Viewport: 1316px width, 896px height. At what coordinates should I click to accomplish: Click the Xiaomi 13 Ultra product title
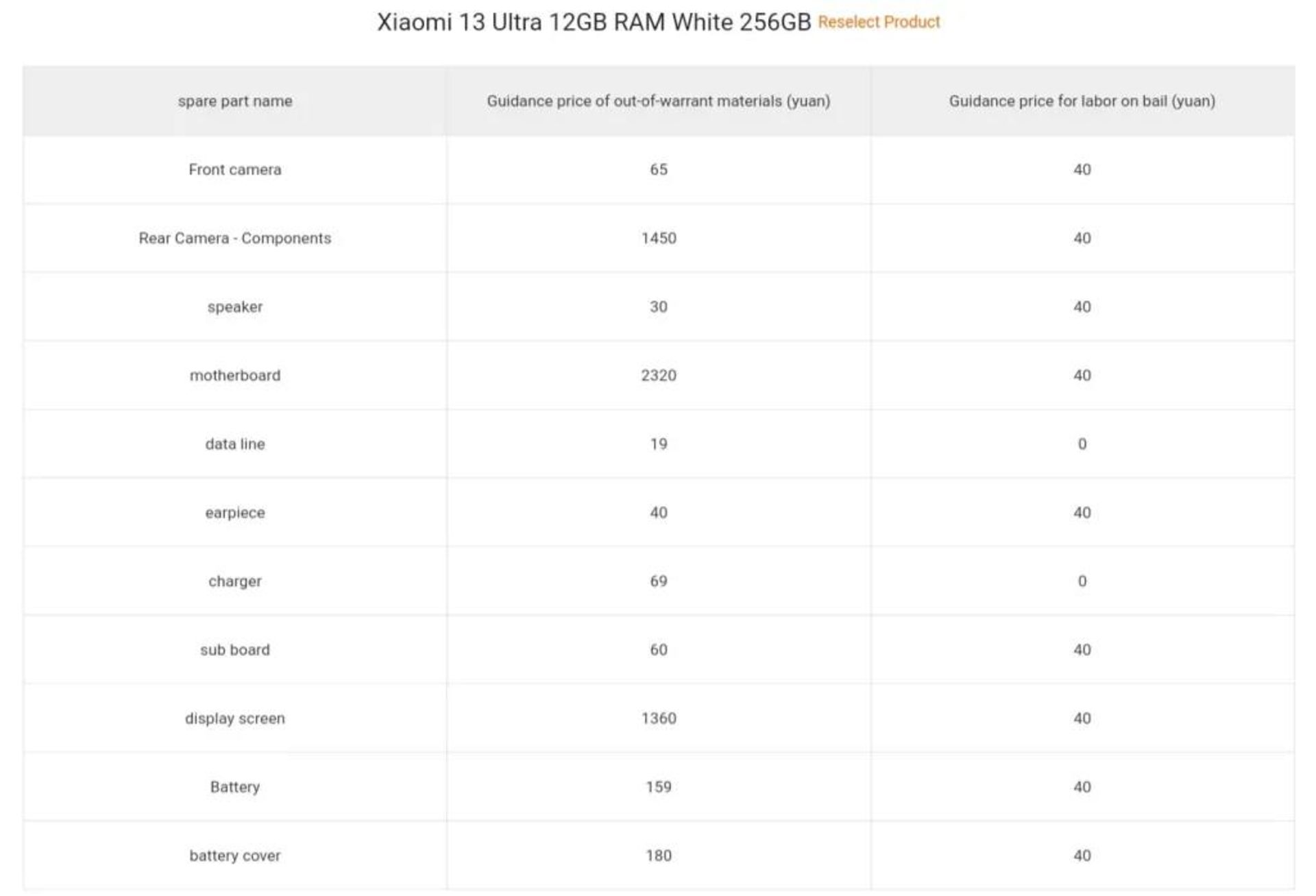(594, 23)
